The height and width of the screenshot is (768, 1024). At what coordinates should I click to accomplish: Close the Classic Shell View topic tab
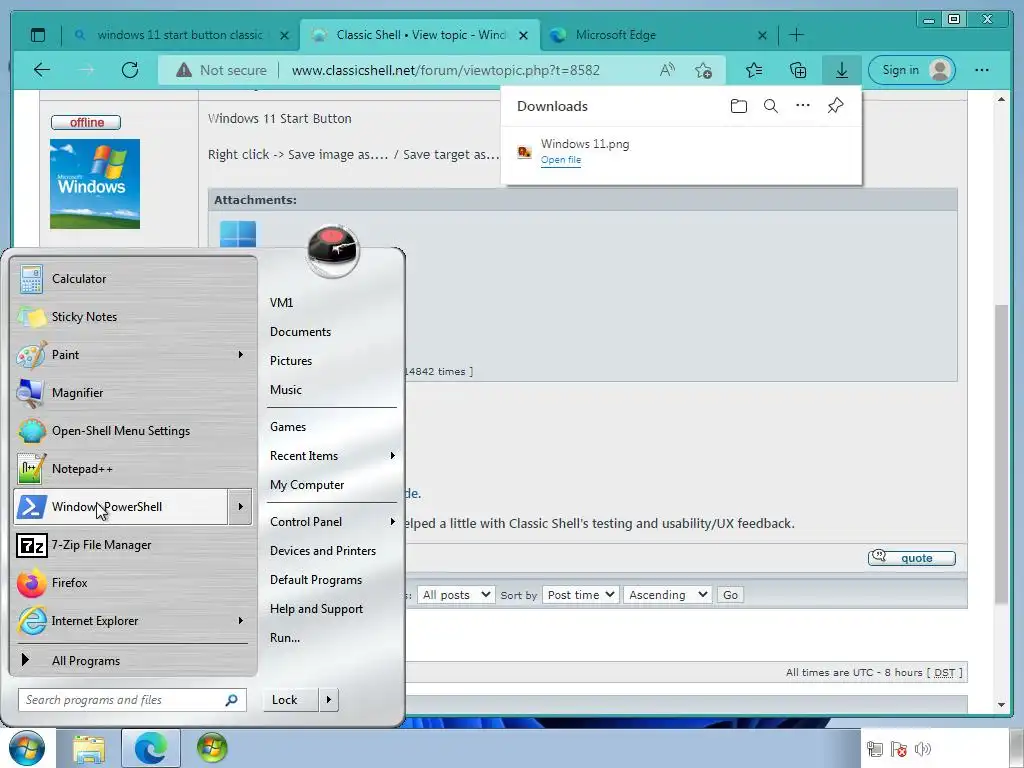point(523,35)
